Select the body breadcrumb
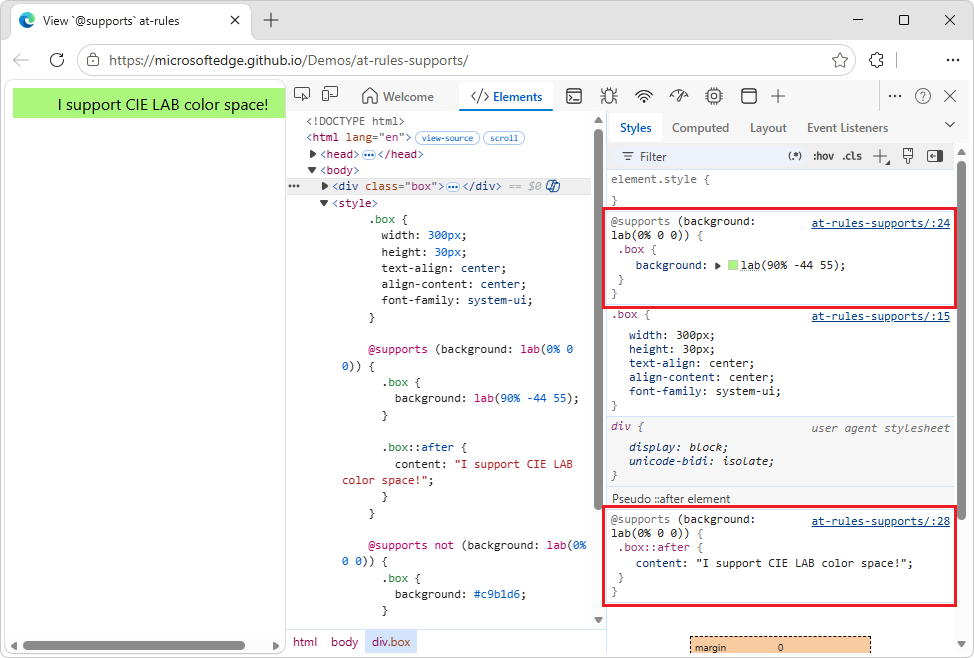The image size is (974, 658). click(x=344, y=642)
